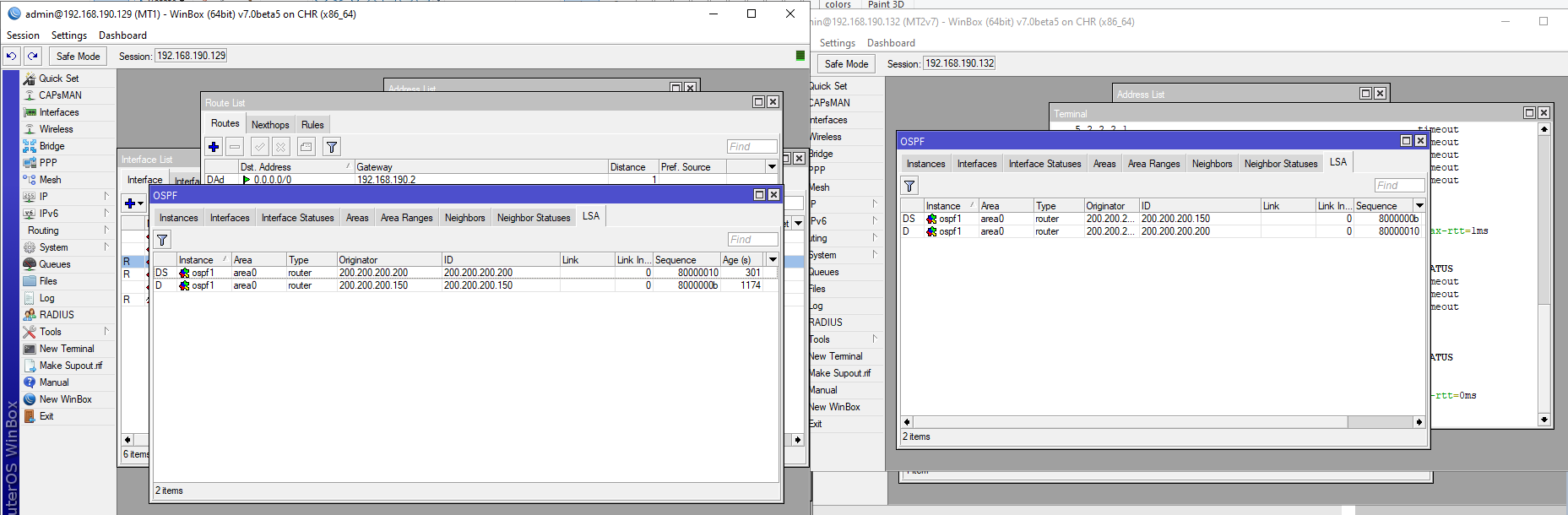Open column dropdown in MT2v7 OSPF table
1568x515 pixels.
[x=1419, y=206]
